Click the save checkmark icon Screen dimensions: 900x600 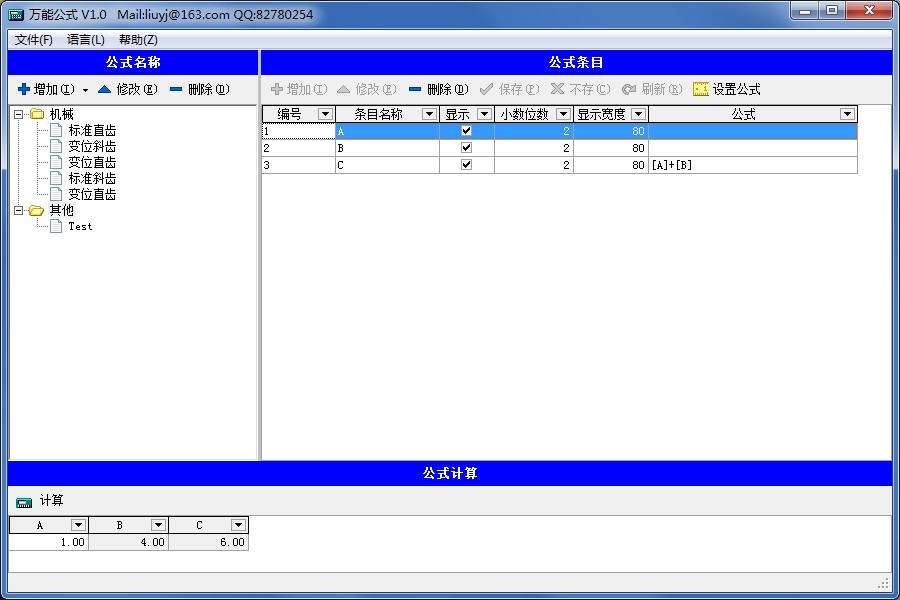pyautogui.click(x=486, y=89)
